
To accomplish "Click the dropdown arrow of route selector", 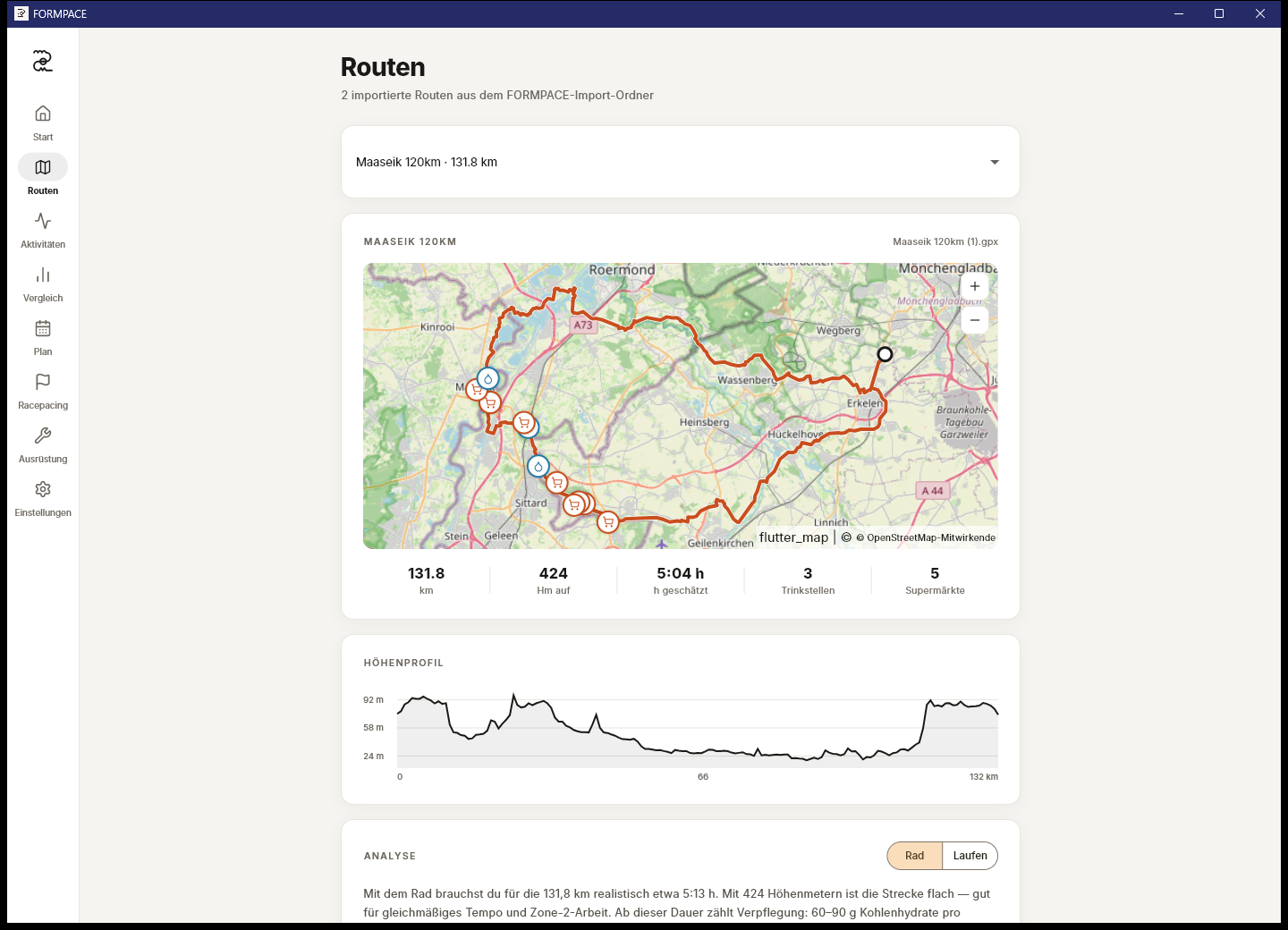I will (x=995, y=162).
